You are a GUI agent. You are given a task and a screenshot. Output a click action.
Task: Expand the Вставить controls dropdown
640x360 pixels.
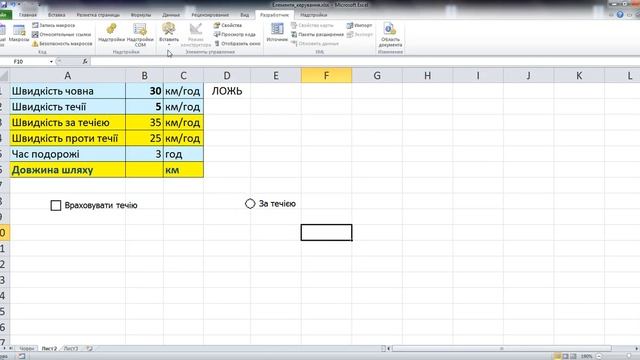[x=169, y=33]
